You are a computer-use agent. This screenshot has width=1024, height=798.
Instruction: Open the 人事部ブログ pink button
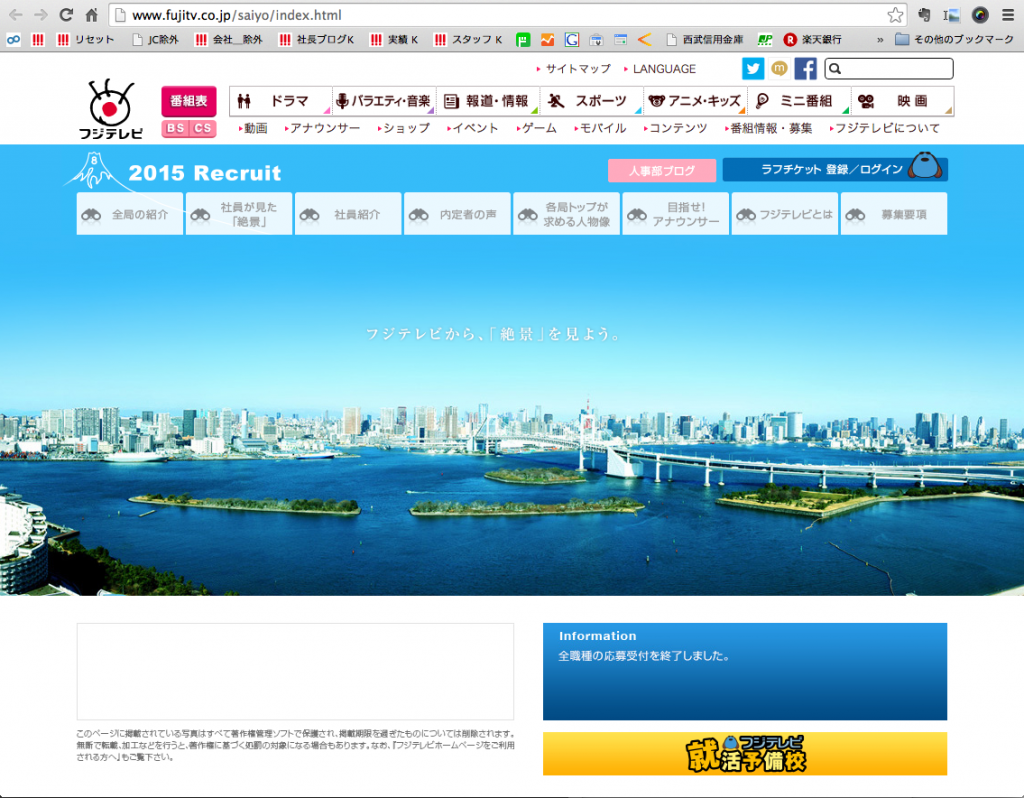click(661, 171)
